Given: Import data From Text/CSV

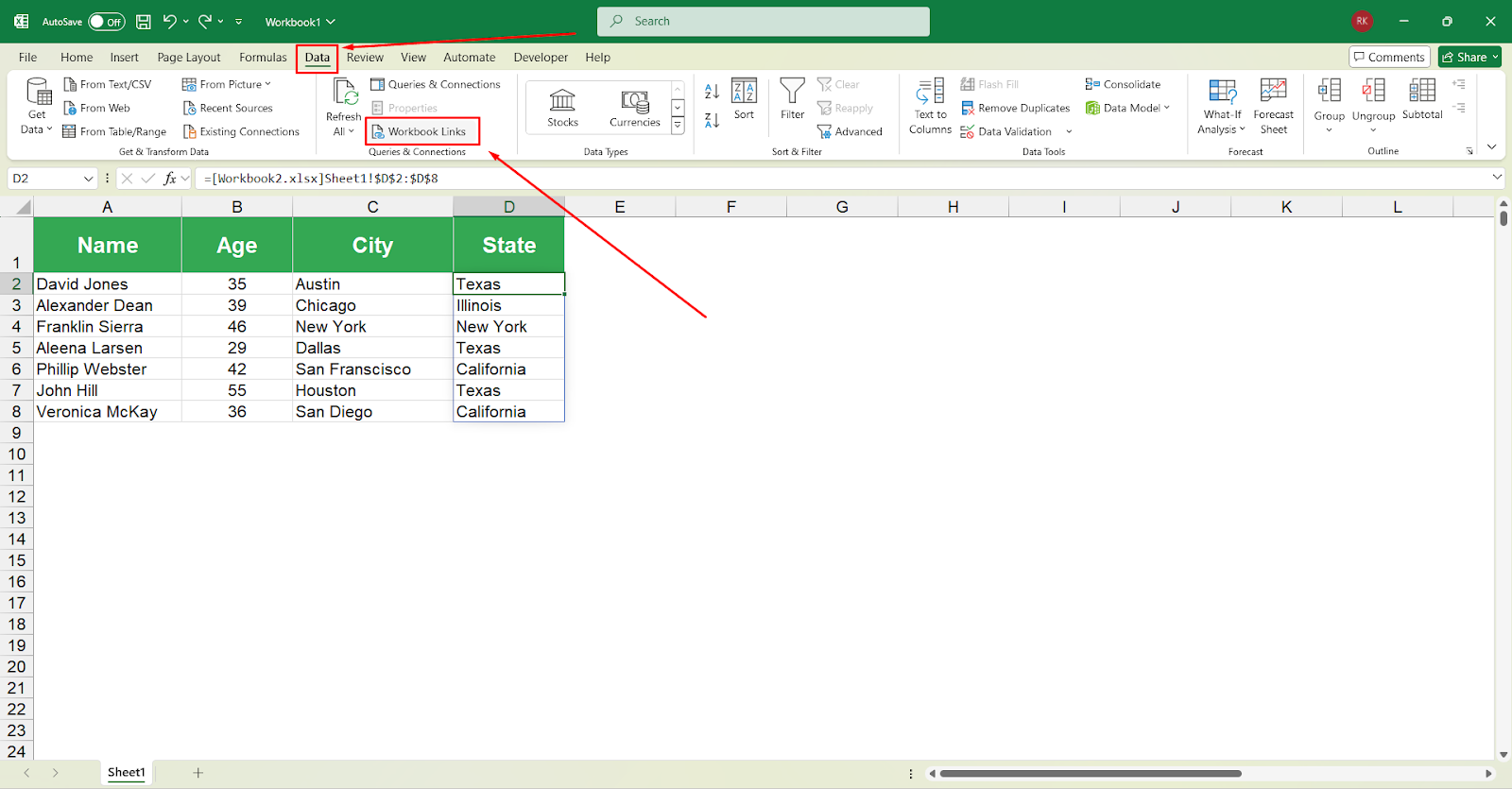Looking at the screenshot, I should (x=107, y=84).
